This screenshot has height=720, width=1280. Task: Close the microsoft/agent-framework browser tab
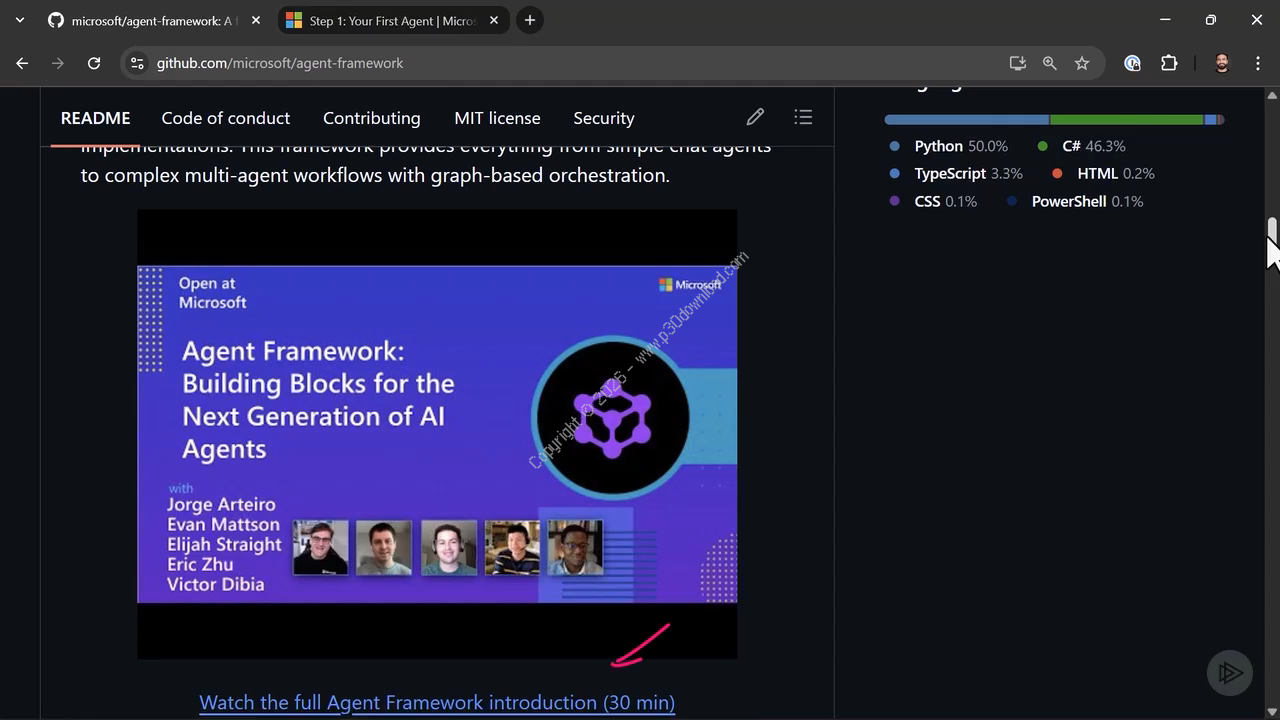(255, 20)
